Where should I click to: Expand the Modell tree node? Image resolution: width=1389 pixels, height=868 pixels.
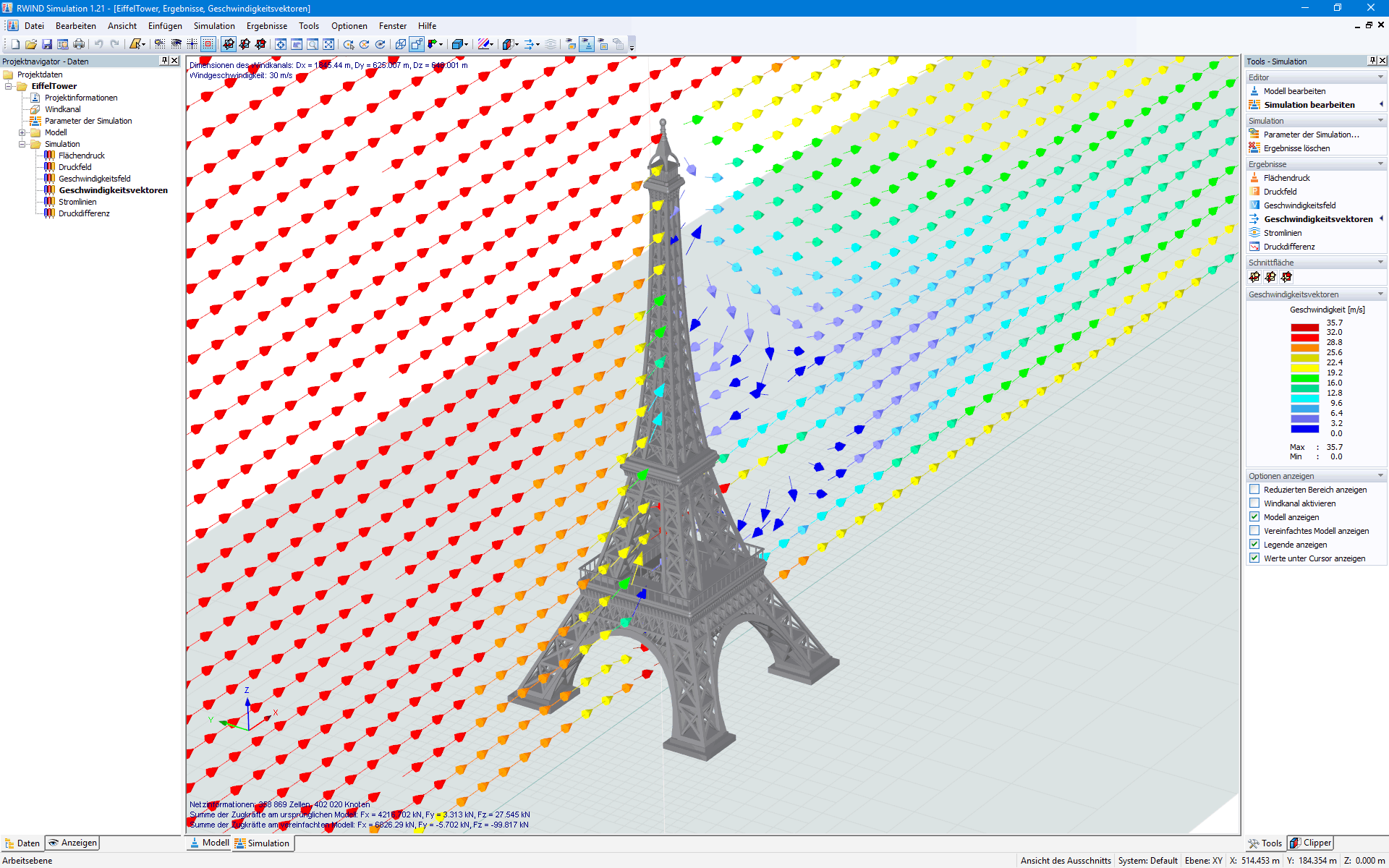coord(22,132)
